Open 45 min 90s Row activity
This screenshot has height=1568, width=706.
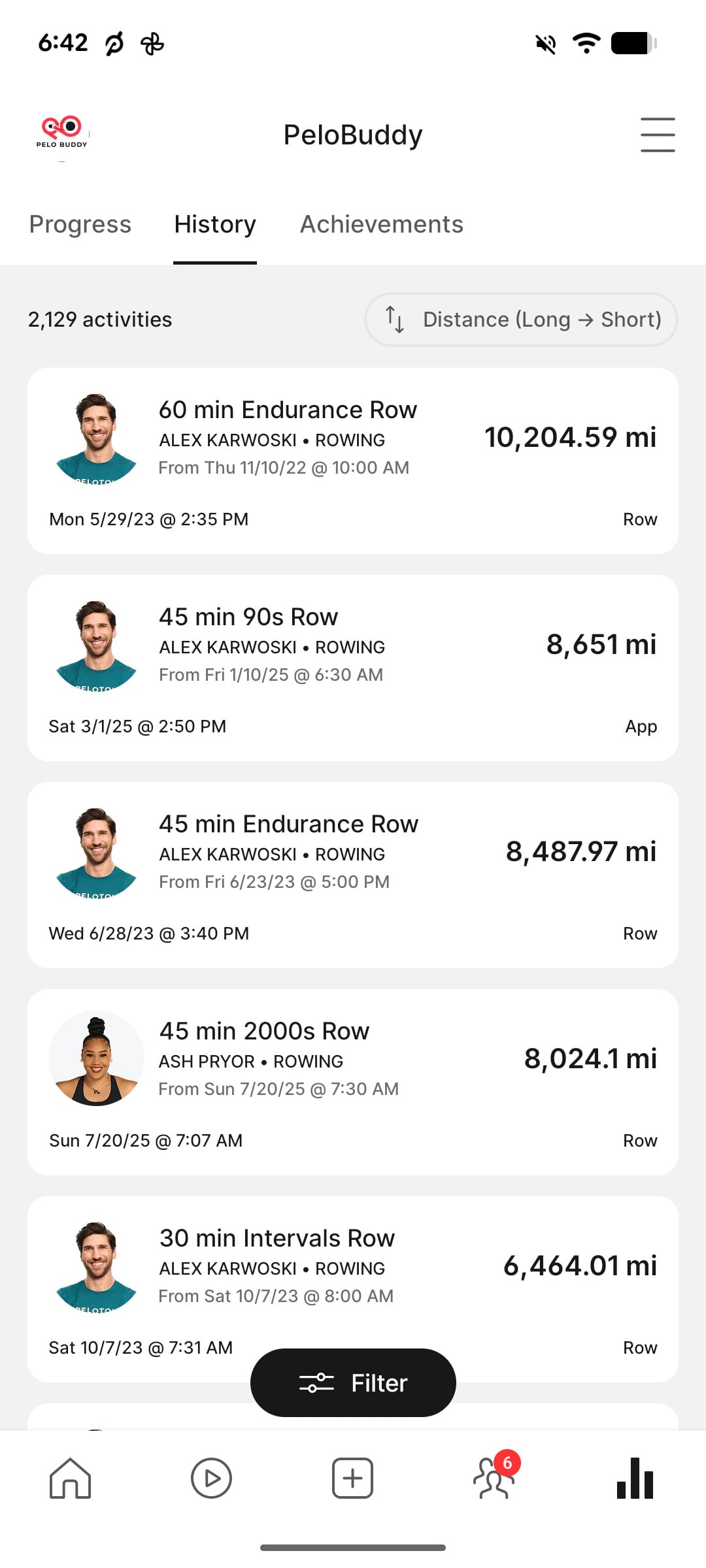pyautogui.click(x=353, y=668)
